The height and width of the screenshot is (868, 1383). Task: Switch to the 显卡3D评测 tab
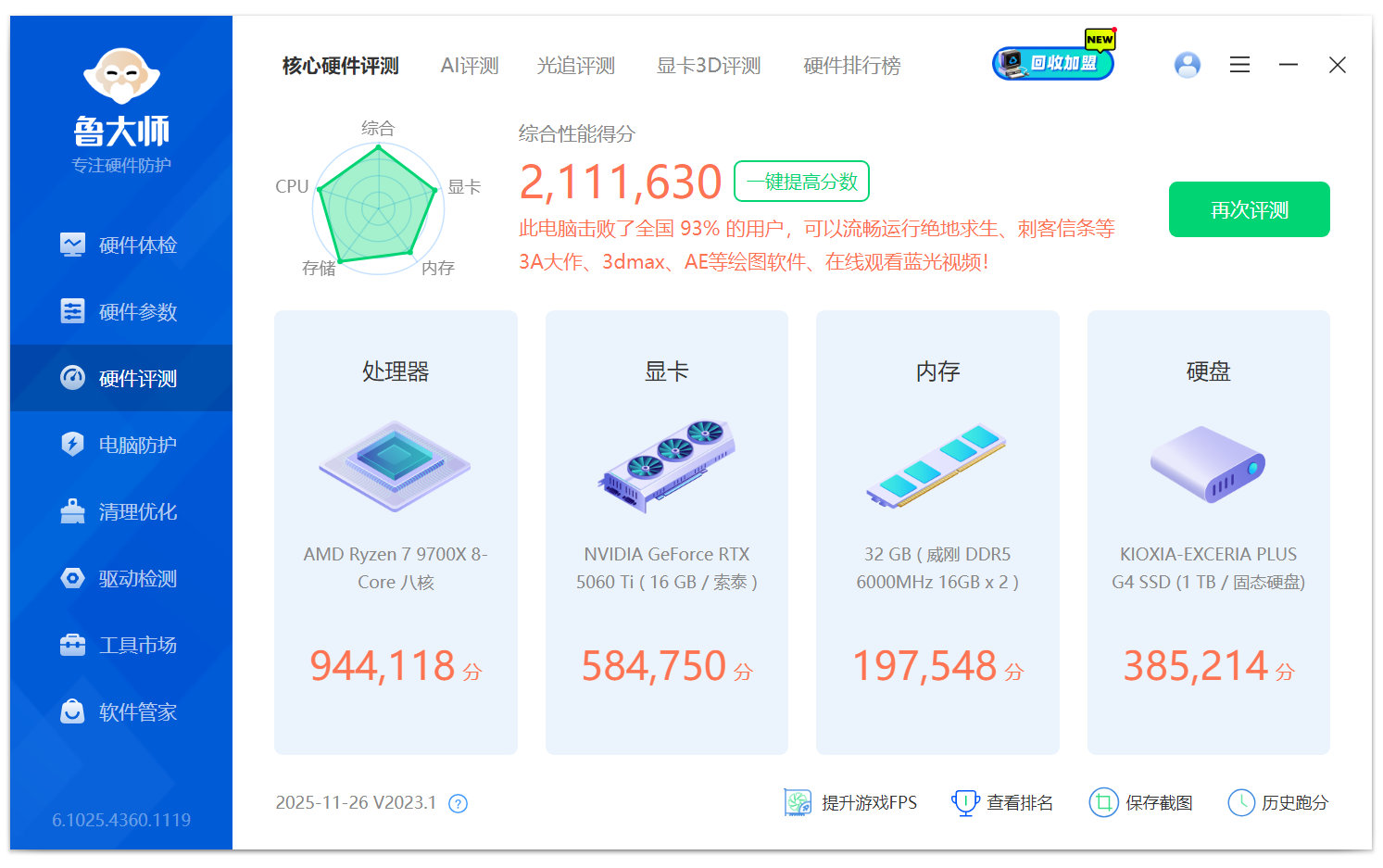coord(709,66)
